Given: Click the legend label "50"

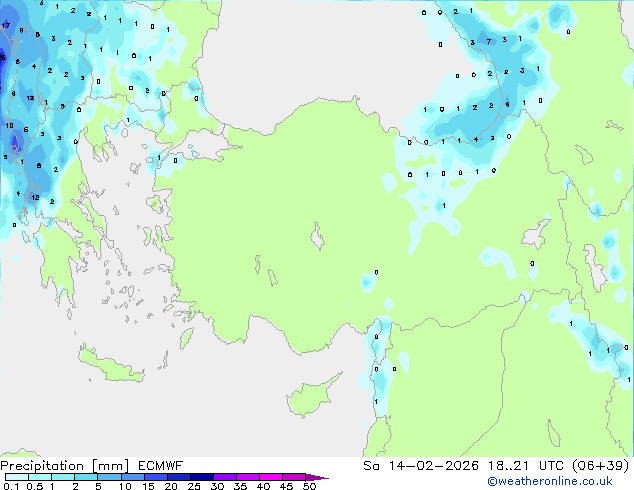Looking at the screenshot, I should [x=309, y=486].
